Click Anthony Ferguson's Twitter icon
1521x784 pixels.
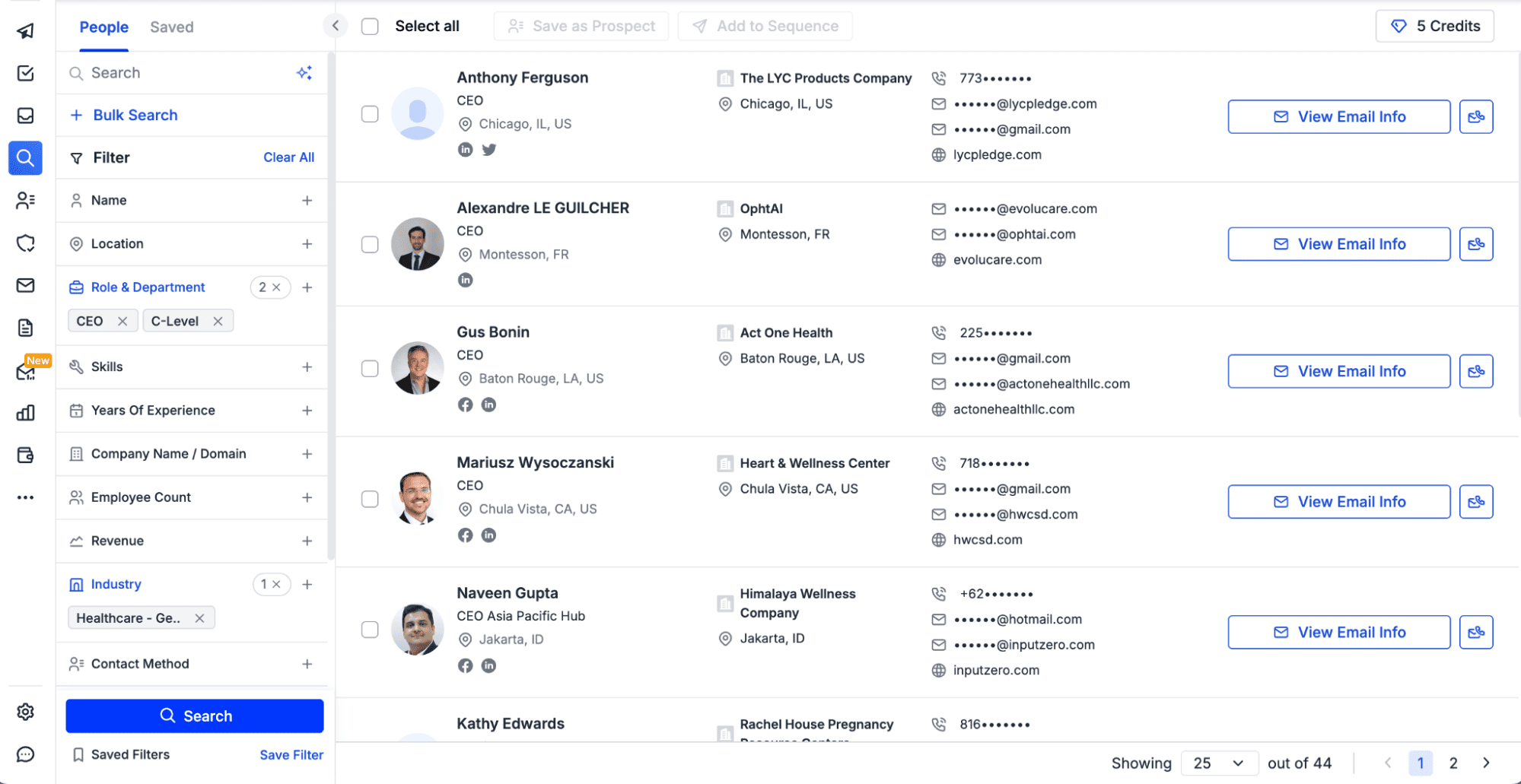489,150
